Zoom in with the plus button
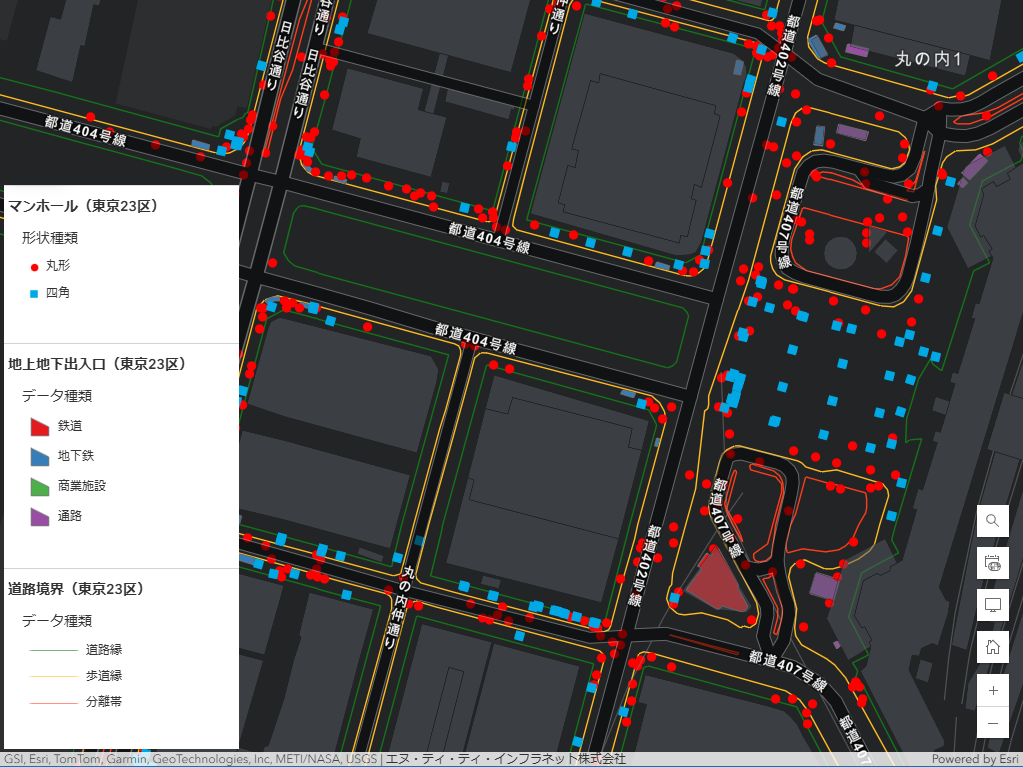This screenshot has height=767, width=1023. pyautogui.click(x=992, y=690)
